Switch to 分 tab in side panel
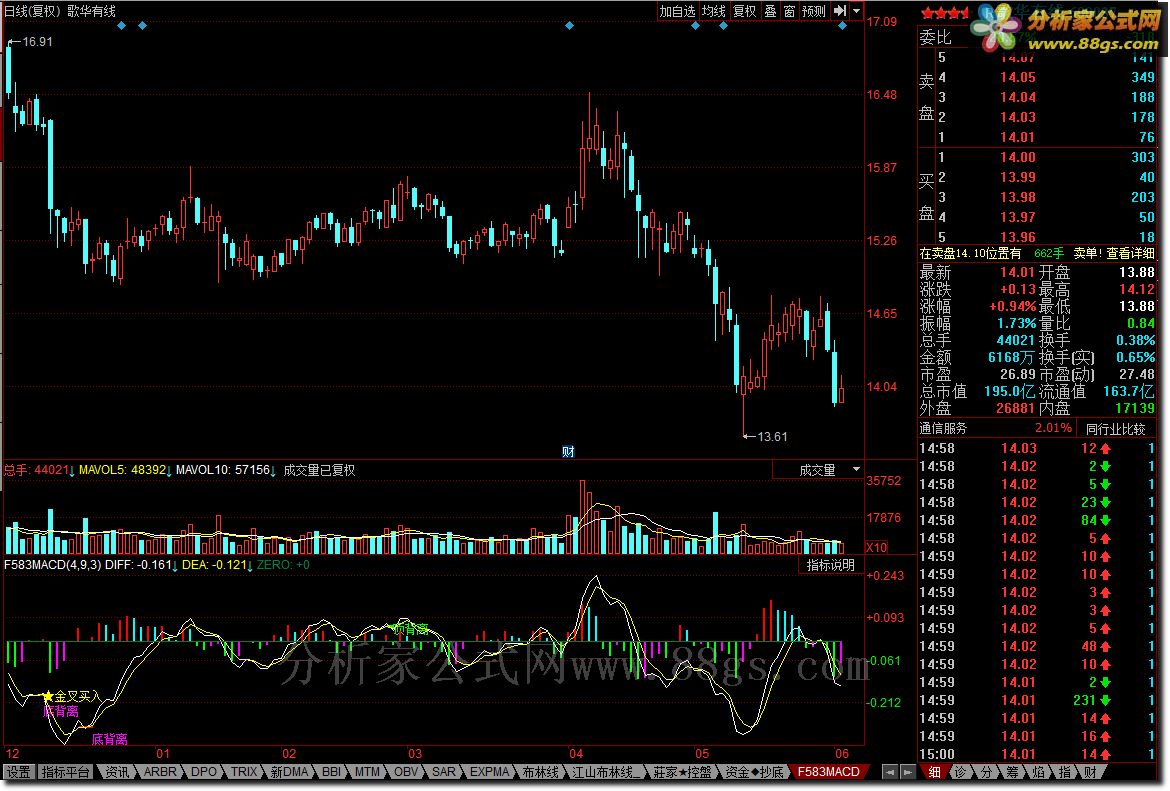1170x791 pixels. click(986, 772)
